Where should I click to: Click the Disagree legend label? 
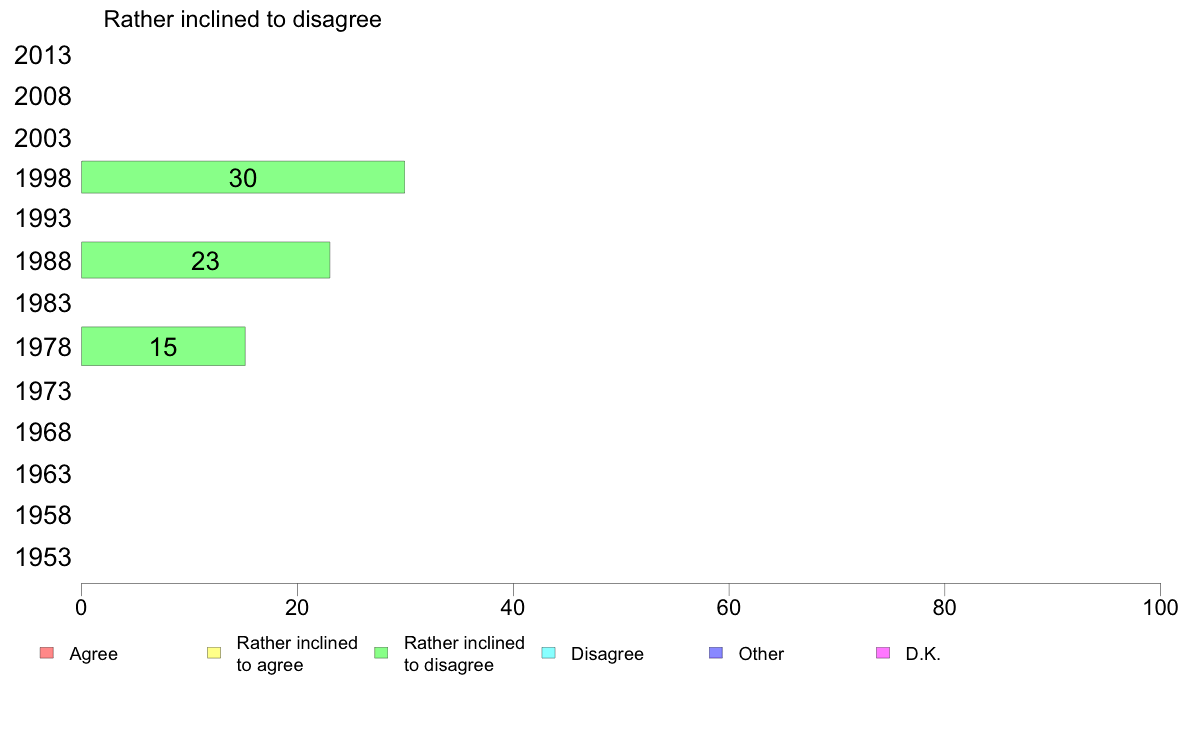(607, 654)
